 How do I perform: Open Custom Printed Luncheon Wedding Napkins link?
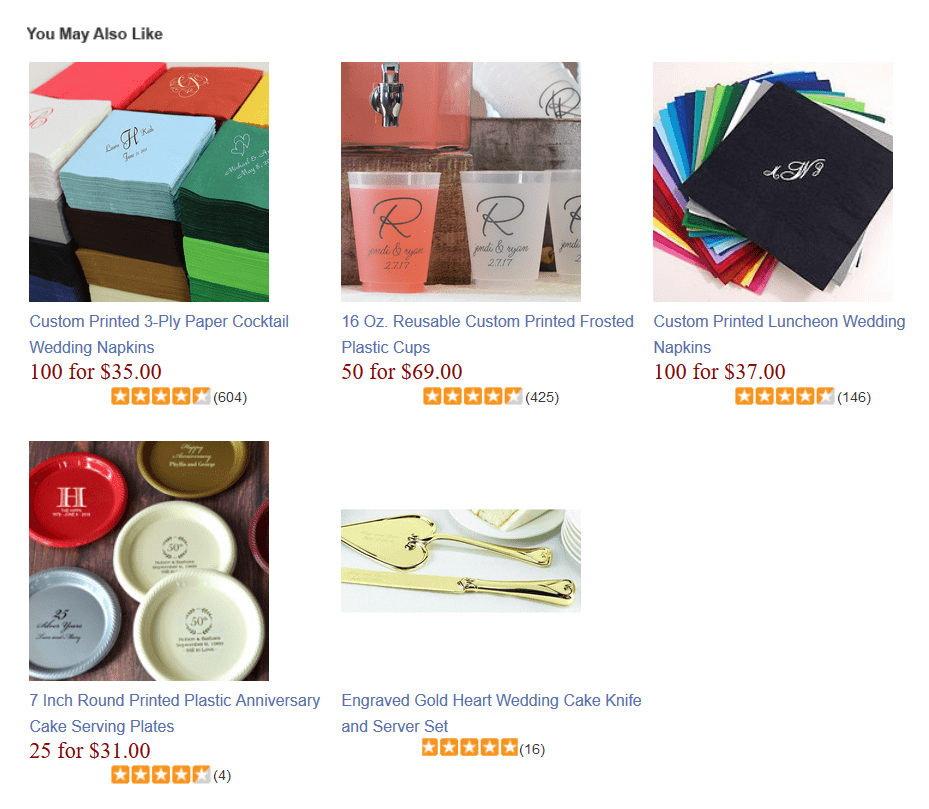pos(779,334)
